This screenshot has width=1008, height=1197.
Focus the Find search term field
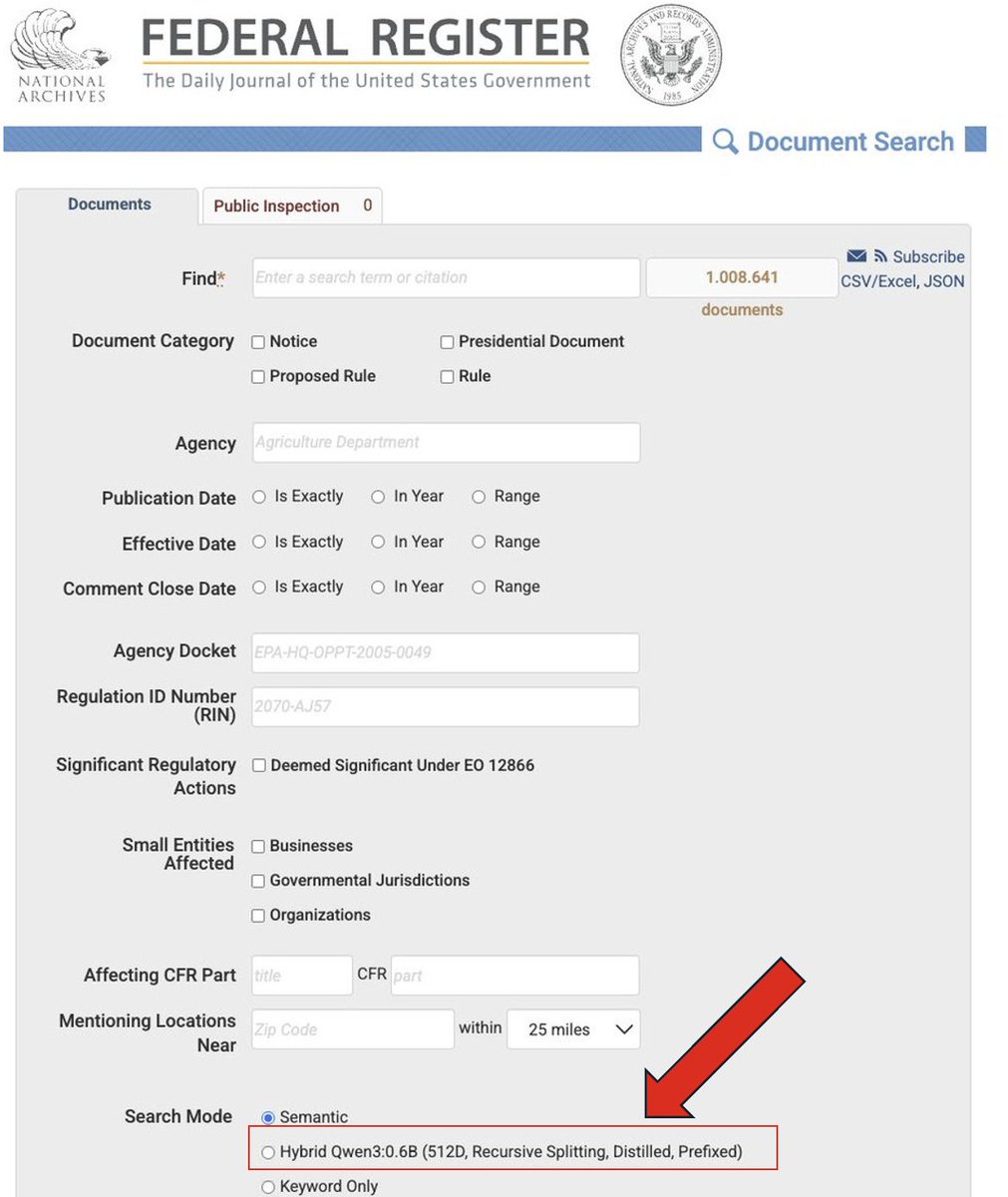(x=446, y=278)
